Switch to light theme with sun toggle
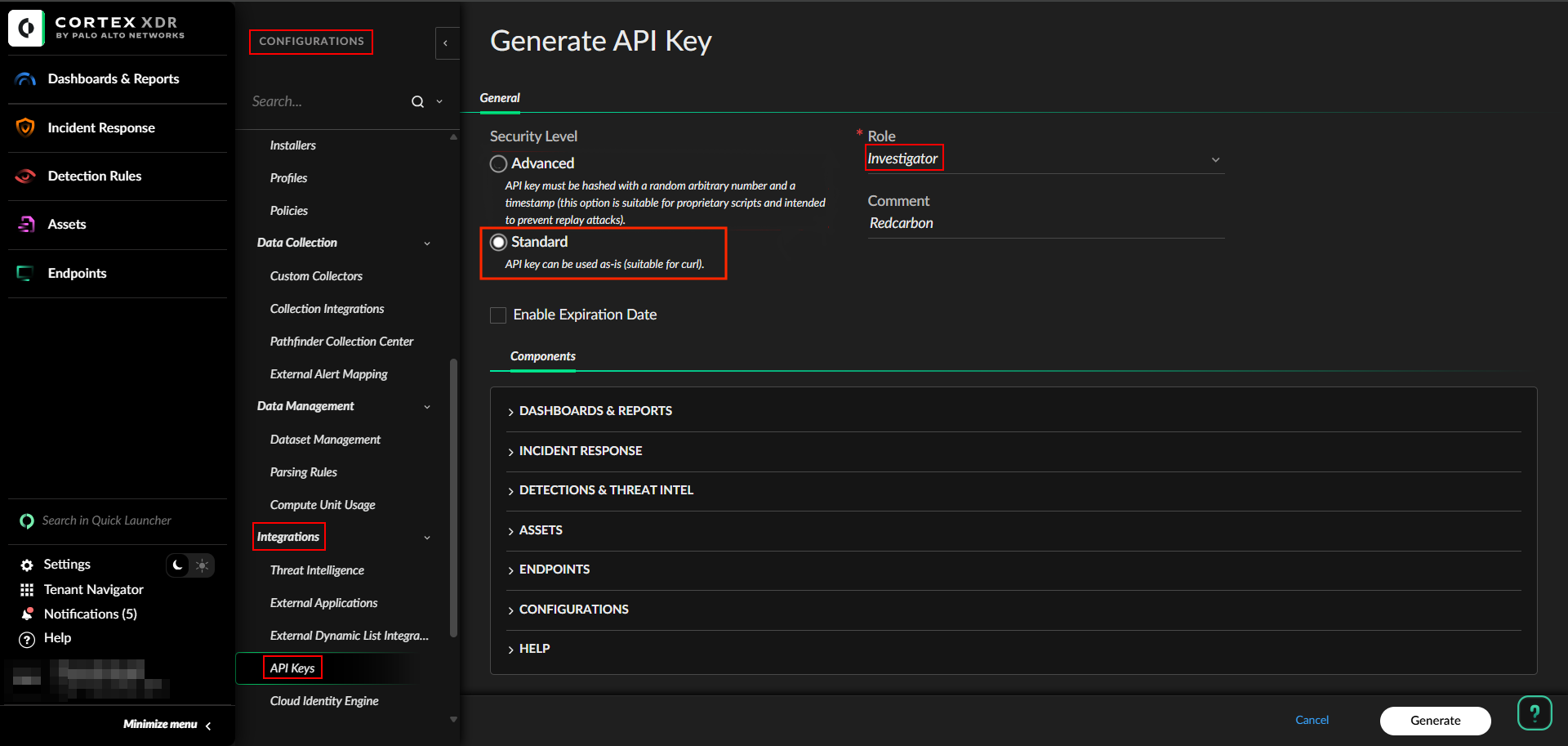This screenshot has height=746, width=1568. pos(202,565)
